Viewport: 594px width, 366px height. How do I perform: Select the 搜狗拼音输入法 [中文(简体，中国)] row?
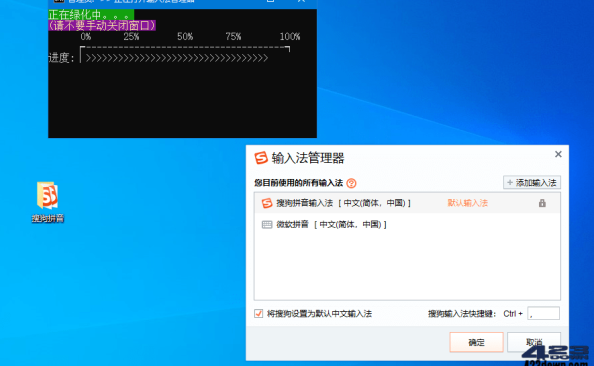[x=407, y=203]
